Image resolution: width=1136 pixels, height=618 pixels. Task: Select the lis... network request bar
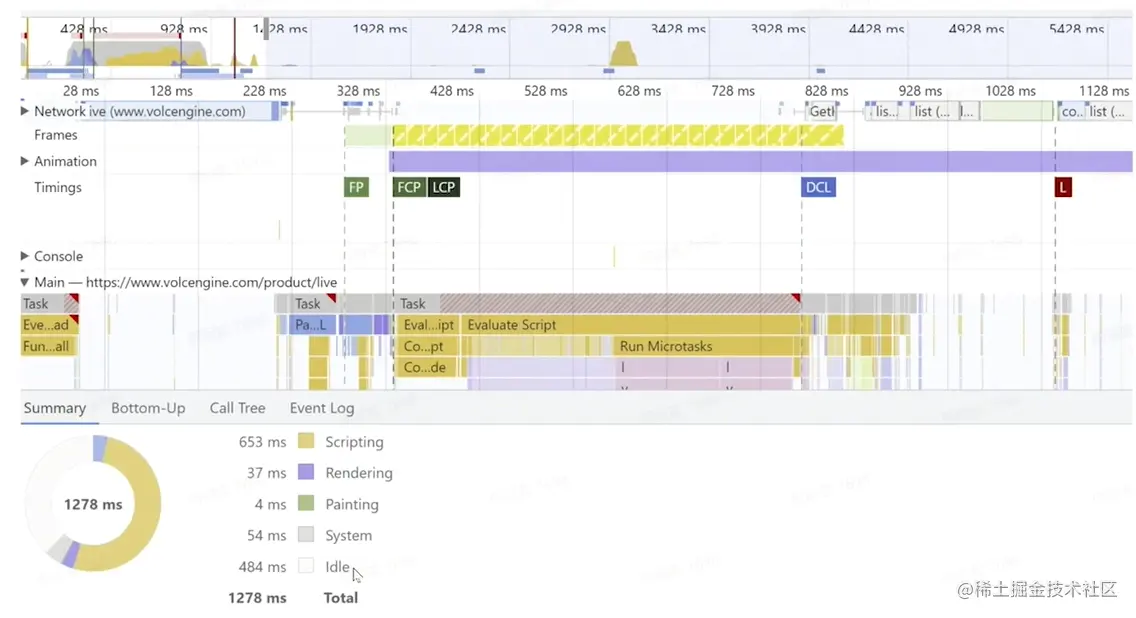coord(887,112)
